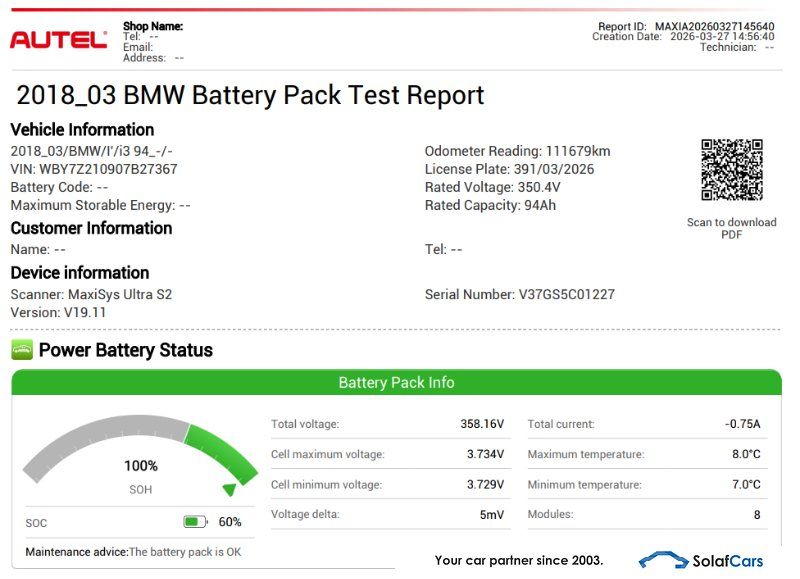Click the SolafCars car logo icon
This screenshot has height=579, width=800.
tap(663, 560)
